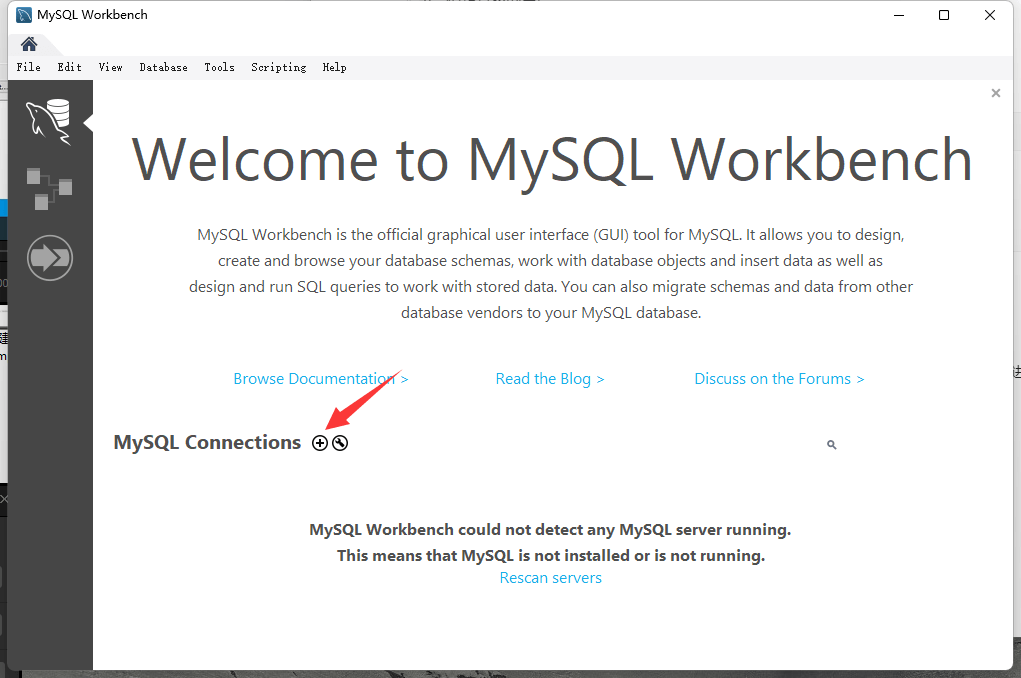Open the Edit menu

70,67
